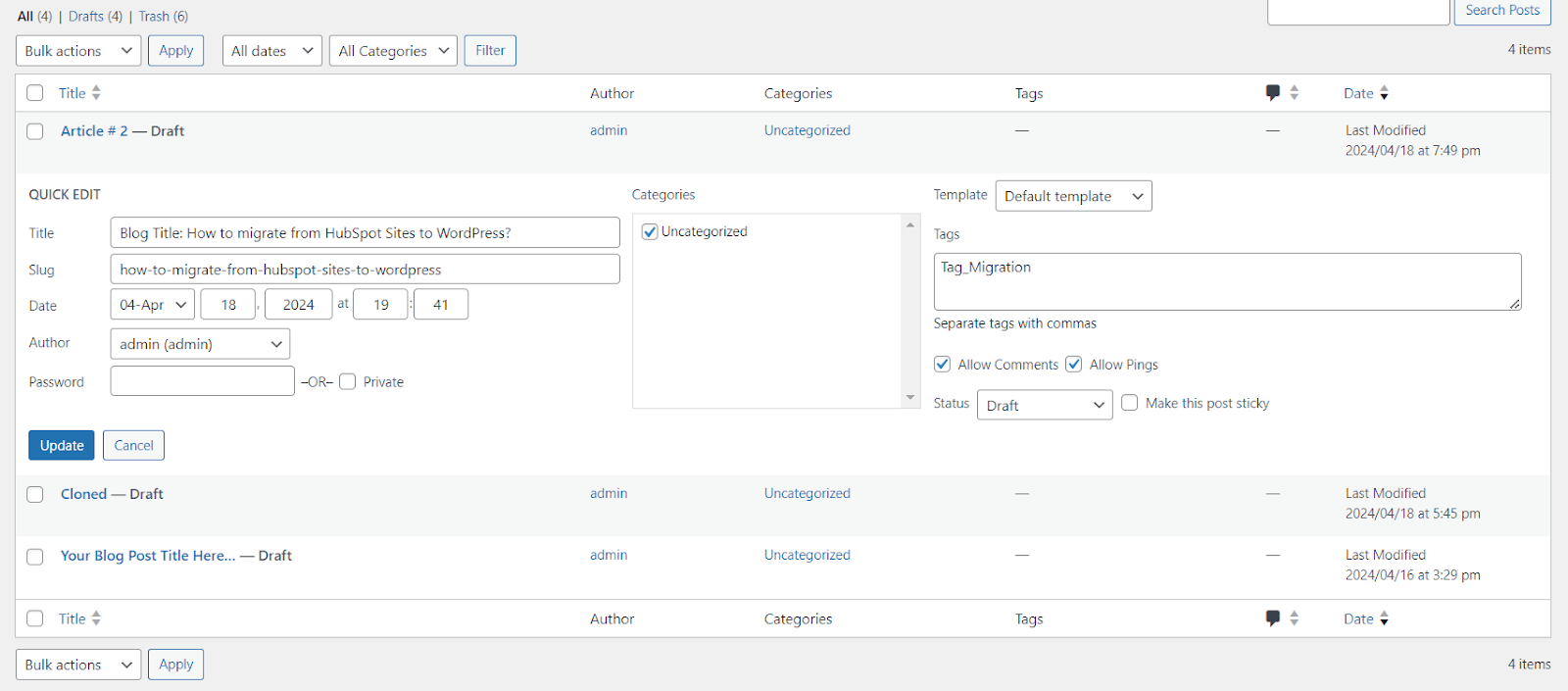Click footer Date sort arrows

[x=1384, y=618]
